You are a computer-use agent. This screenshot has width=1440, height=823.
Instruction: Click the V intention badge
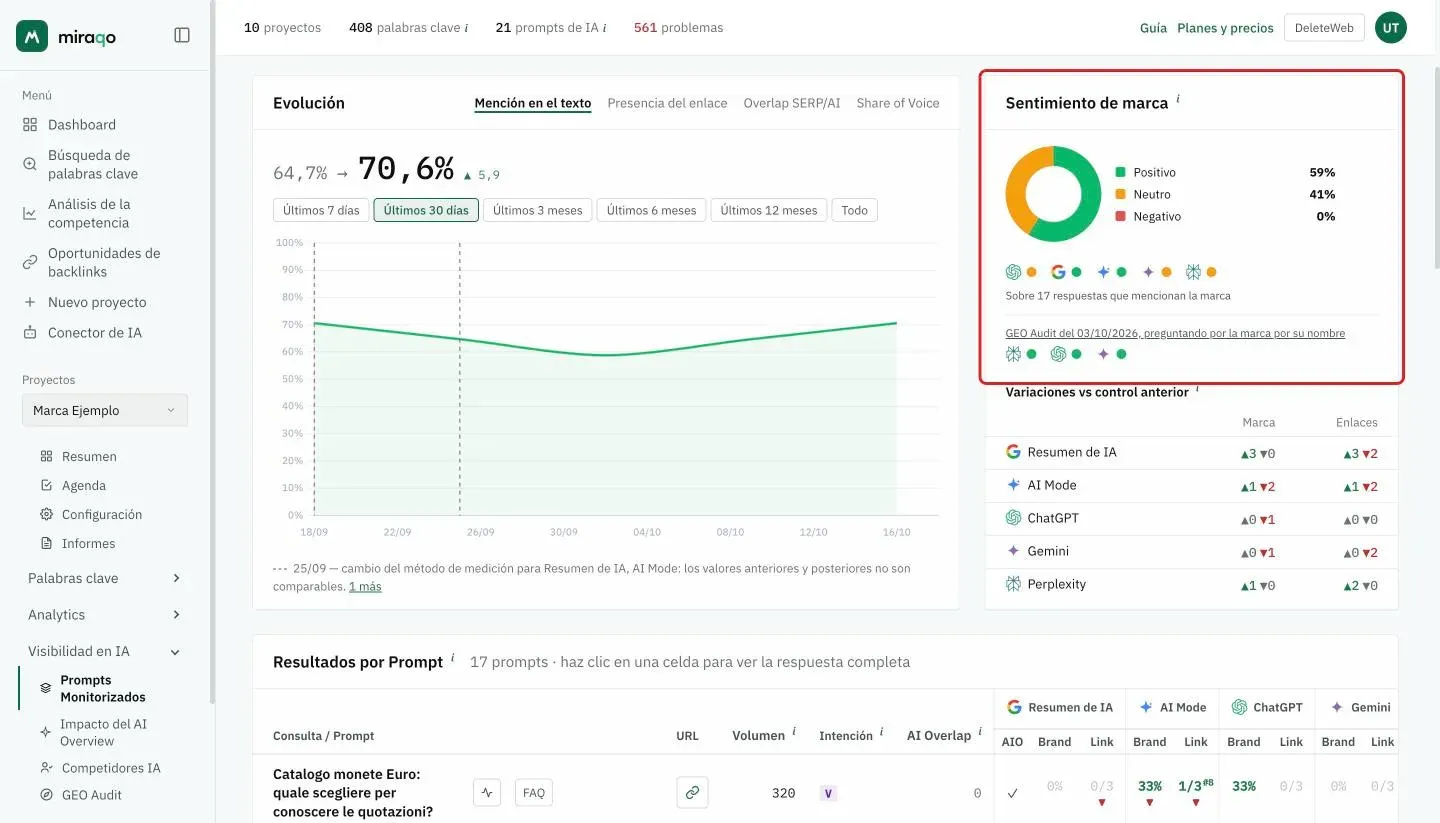click(828, 793)
